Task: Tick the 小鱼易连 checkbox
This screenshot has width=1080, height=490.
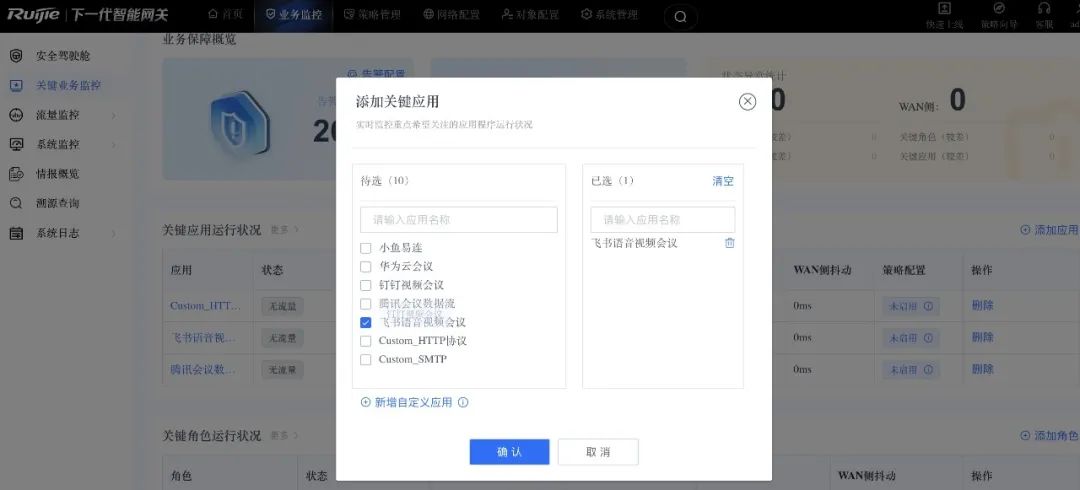Action: pos(366,248)
